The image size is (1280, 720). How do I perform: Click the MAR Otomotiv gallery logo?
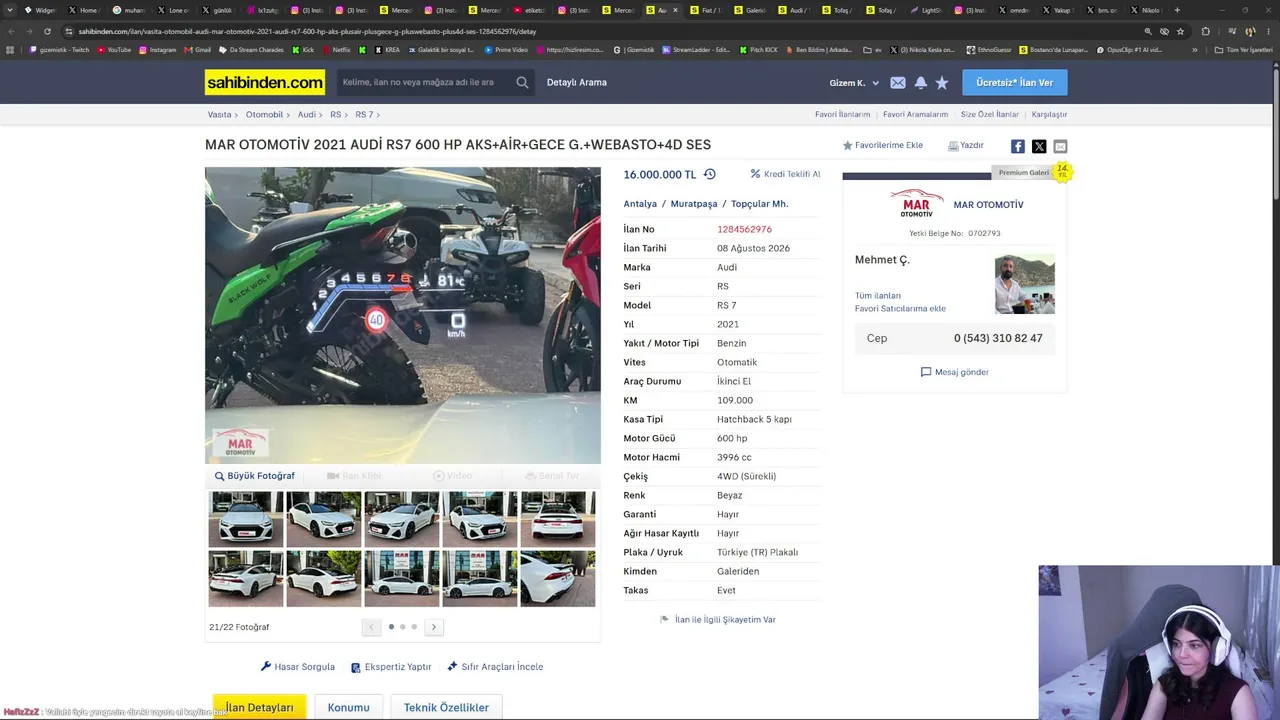[x=917, y=204]
